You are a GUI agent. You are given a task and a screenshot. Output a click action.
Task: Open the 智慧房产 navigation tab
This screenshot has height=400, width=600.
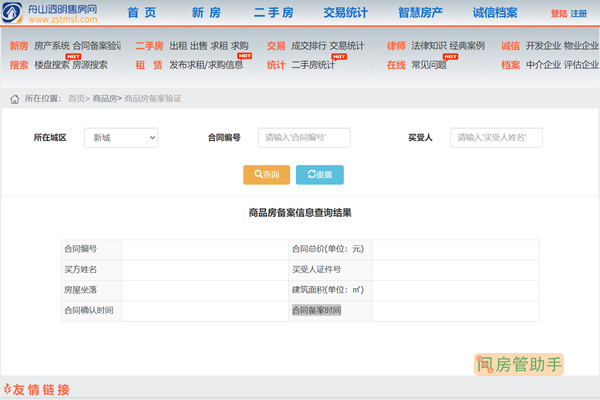click(420, 13)
